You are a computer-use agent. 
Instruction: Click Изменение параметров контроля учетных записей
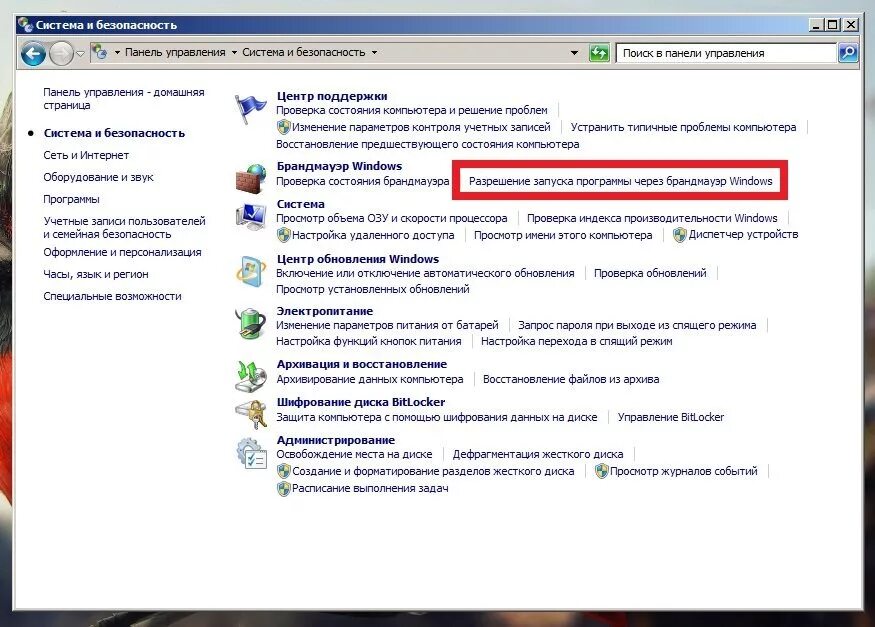tap(421, 127)
